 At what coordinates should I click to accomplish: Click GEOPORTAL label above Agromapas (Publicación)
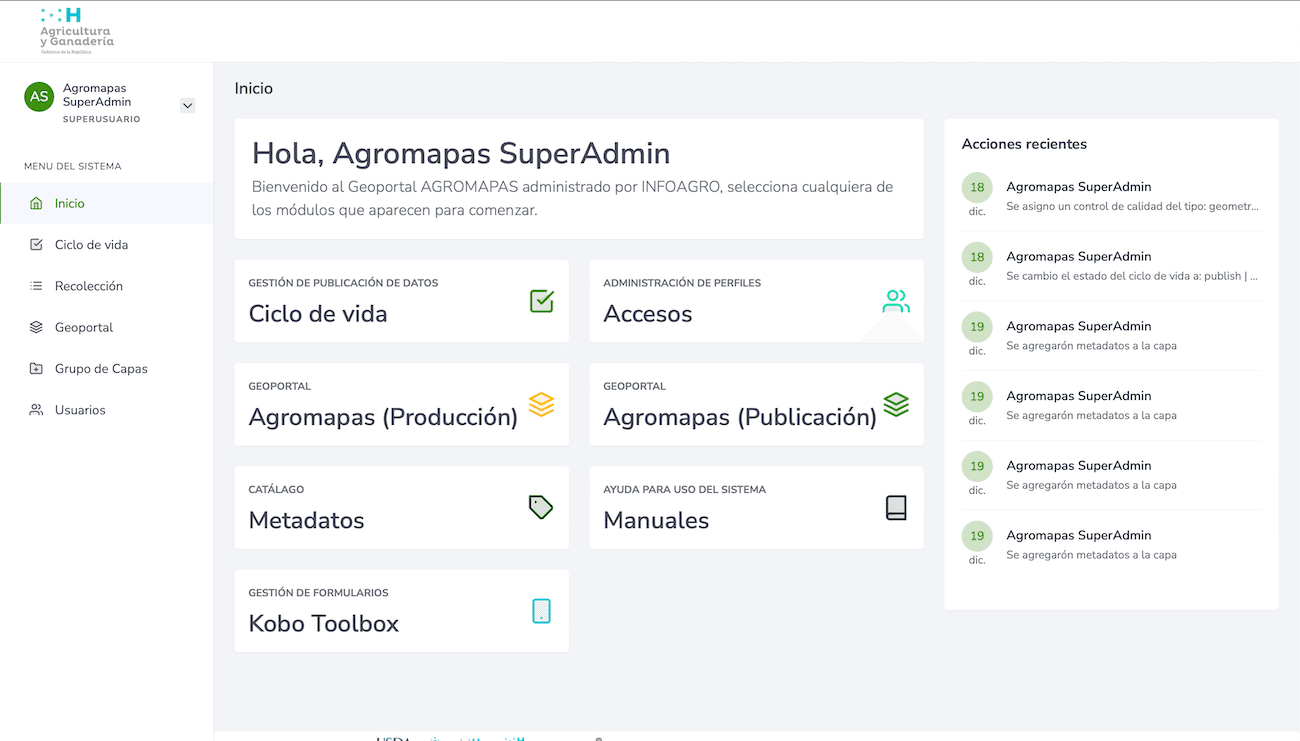coord(635,386)
